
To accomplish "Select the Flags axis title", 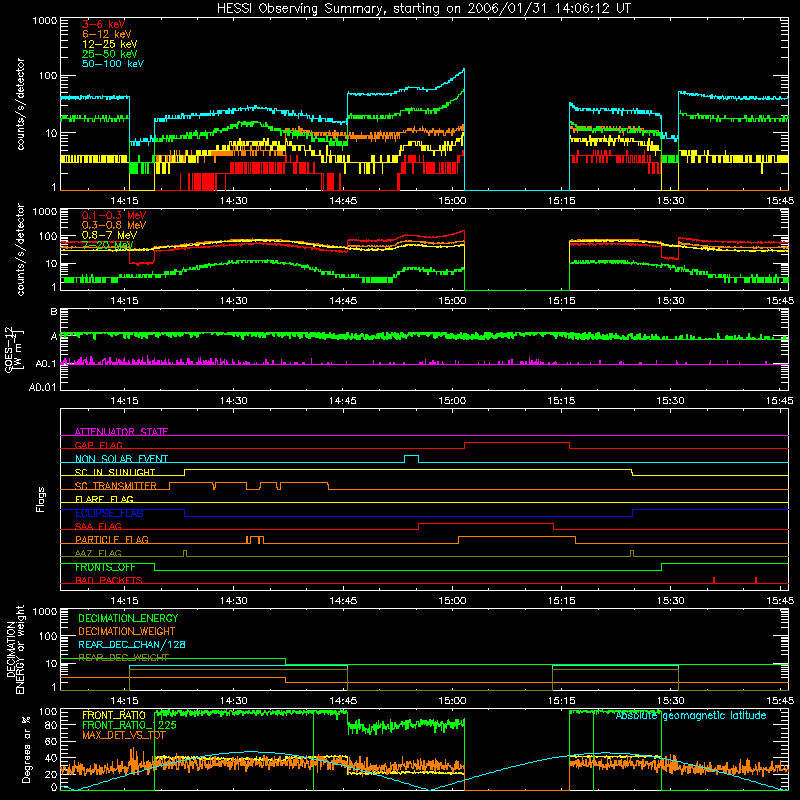I will 40,499.
